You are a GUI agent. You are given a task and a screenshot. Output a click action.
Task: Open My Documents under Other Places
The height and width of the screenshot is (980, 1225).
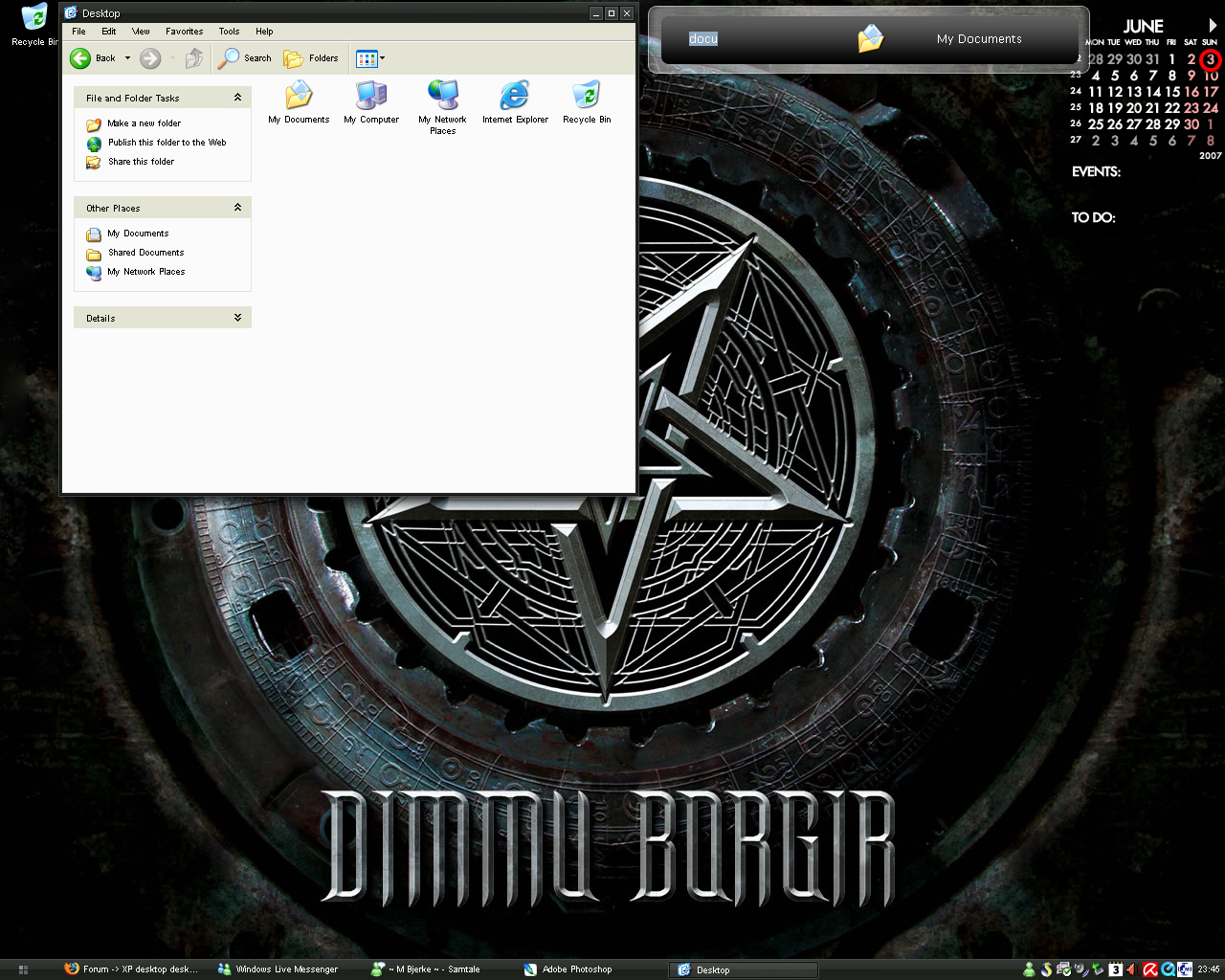[138, 234]
